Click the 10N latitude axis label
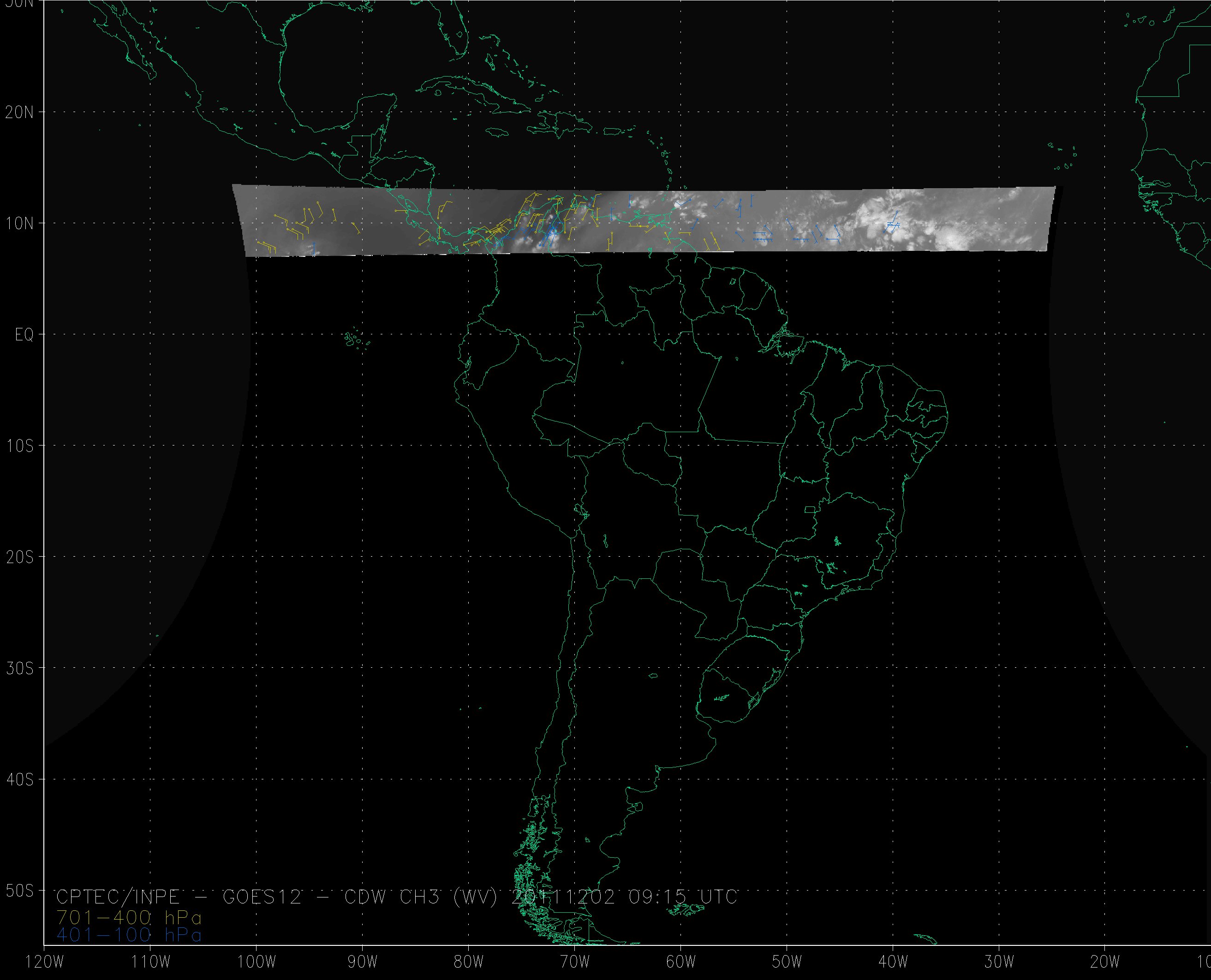This screenshot has height=980, width=1211. 19,224
